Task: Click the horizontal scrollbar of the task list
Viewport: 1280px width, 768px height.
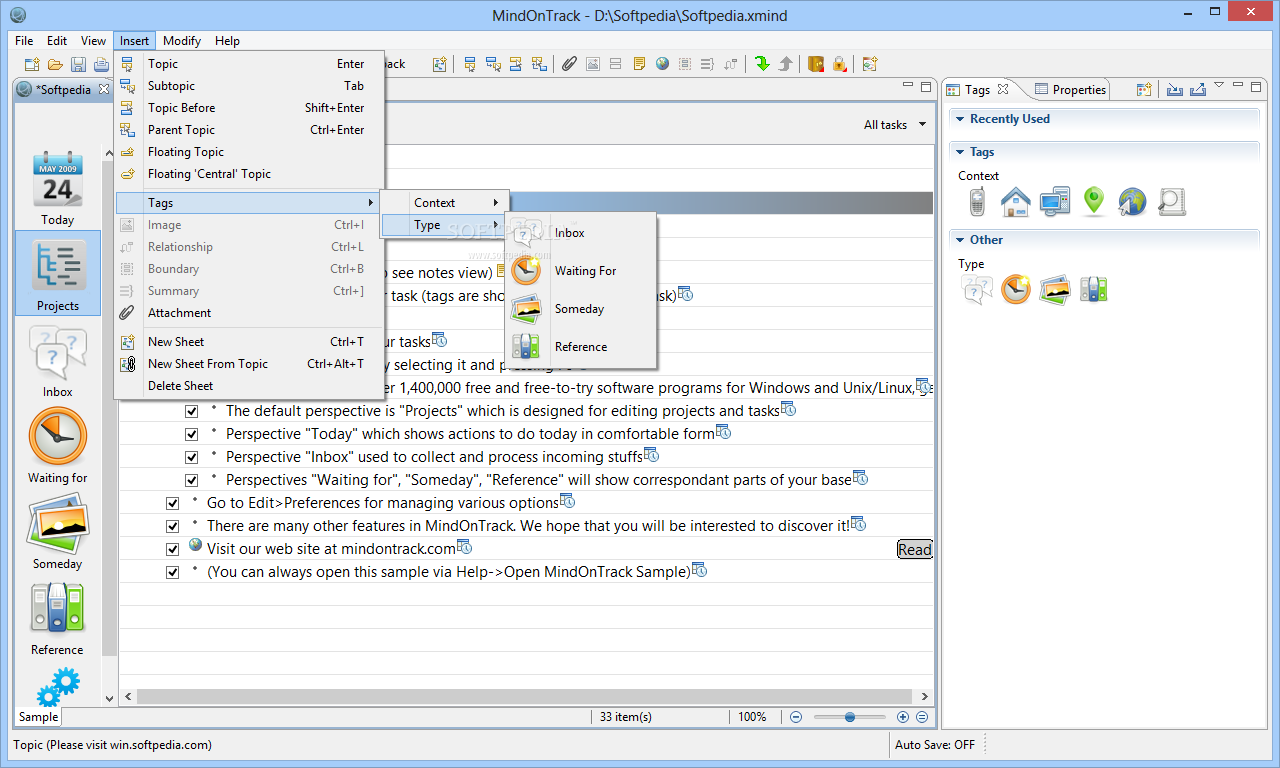Action: 524,697
